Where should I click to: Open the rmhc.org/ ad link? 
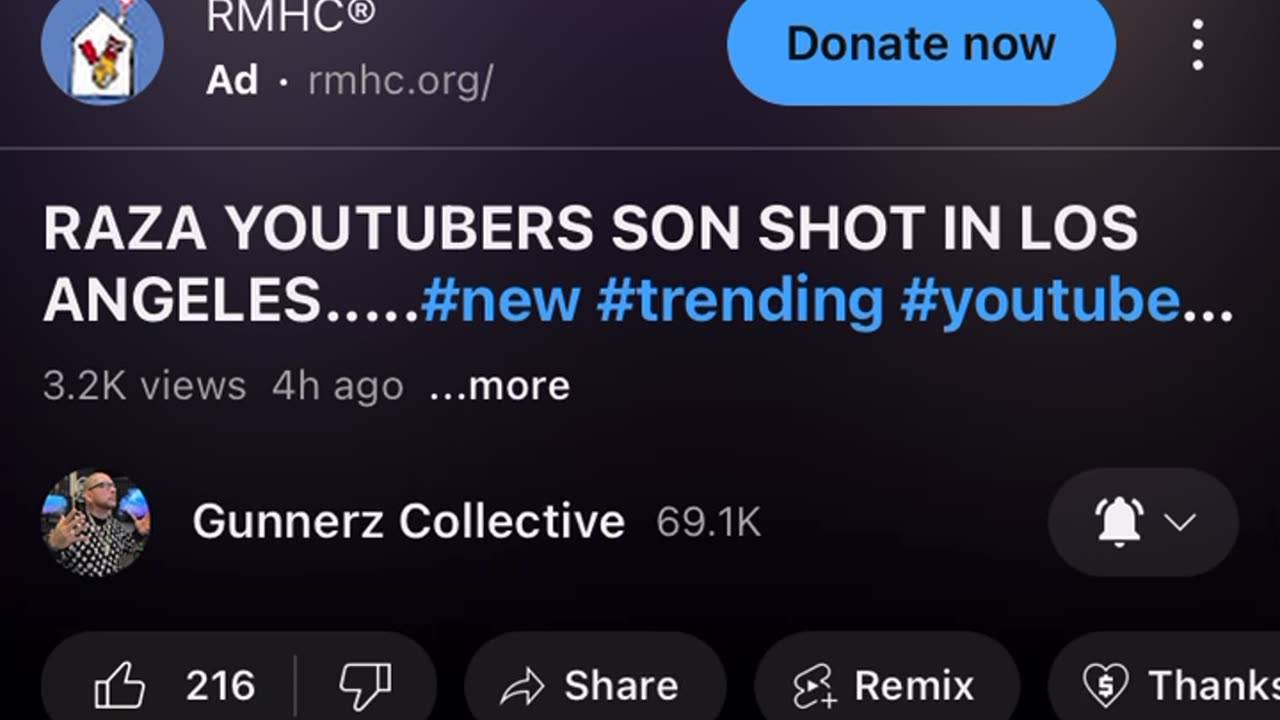pos(400,80)
